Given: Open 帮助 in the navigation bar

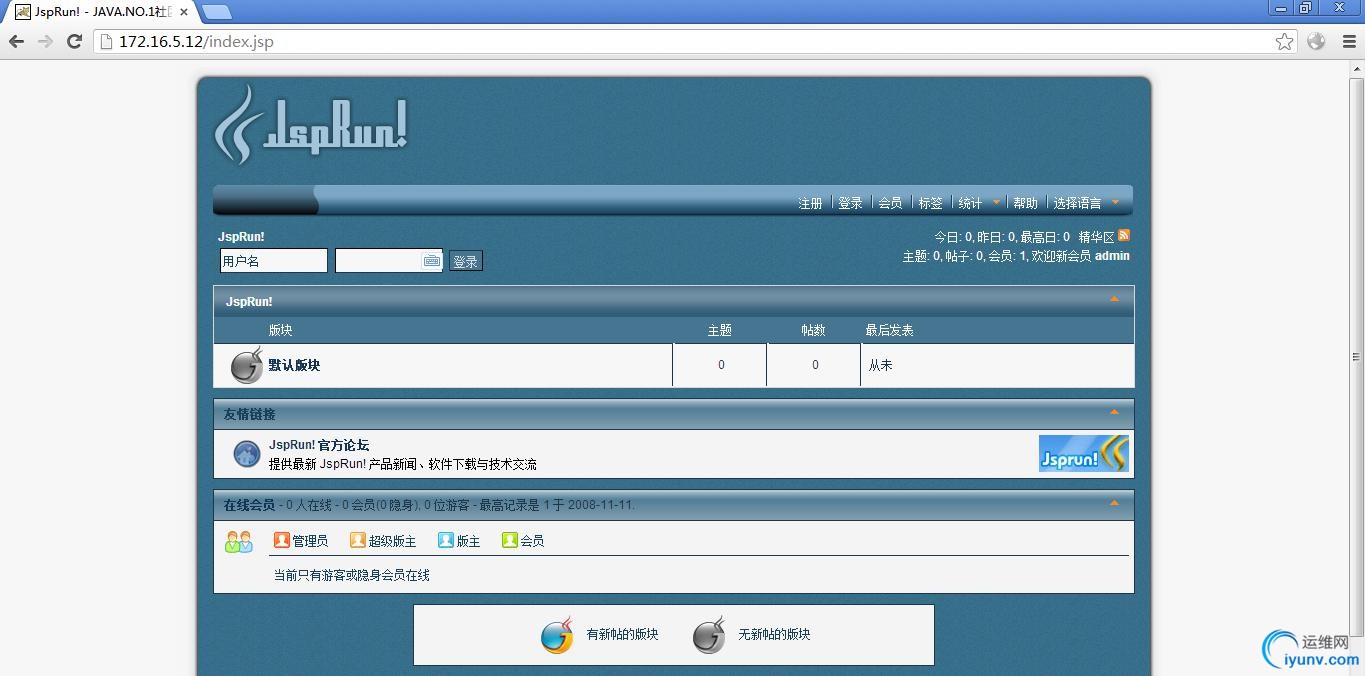Looking at the screenshot, I should [1025, 203].
